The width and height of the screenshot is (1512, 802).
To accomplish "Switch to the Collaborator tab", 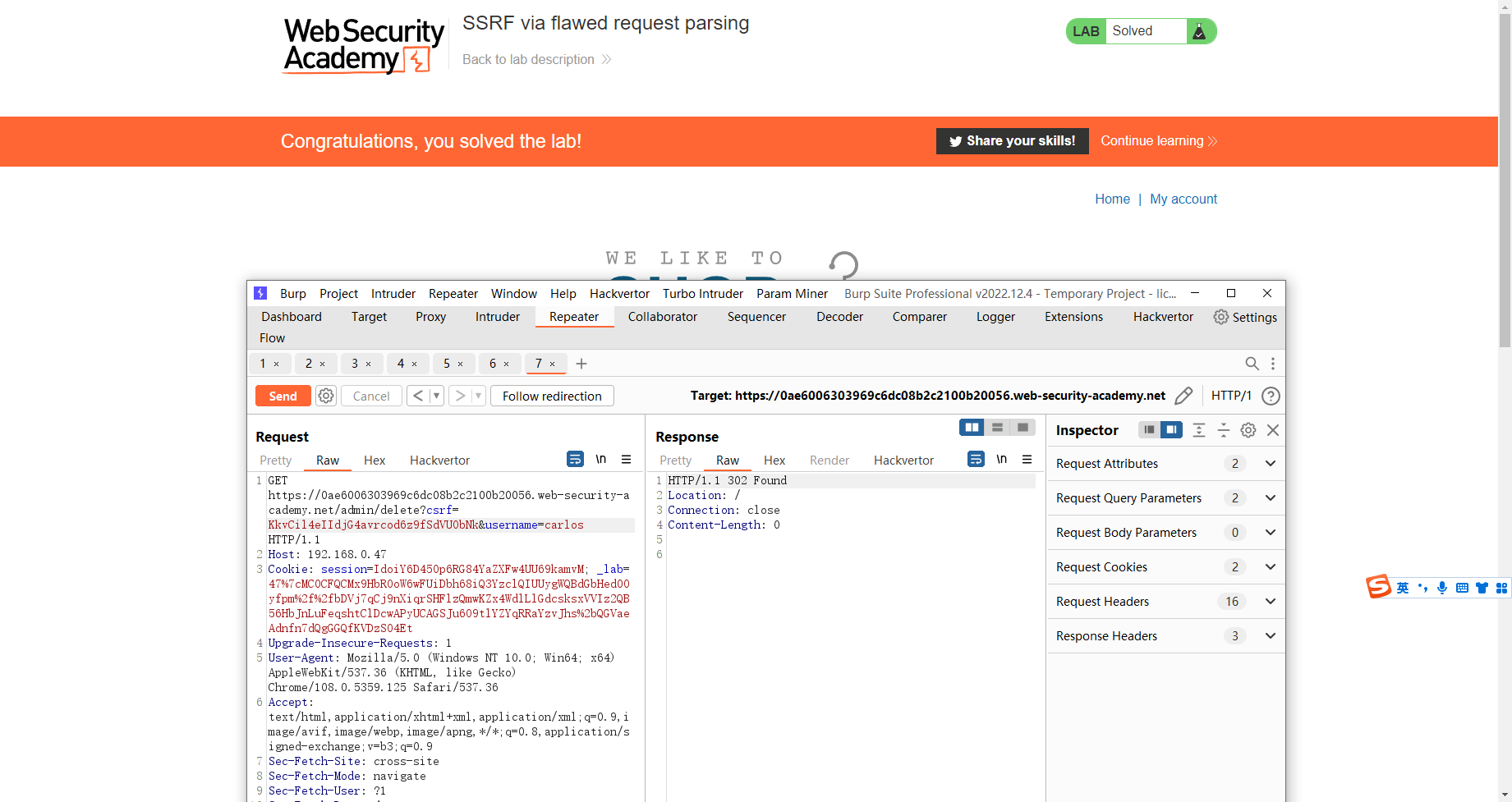I will click(x=662, y=316).
